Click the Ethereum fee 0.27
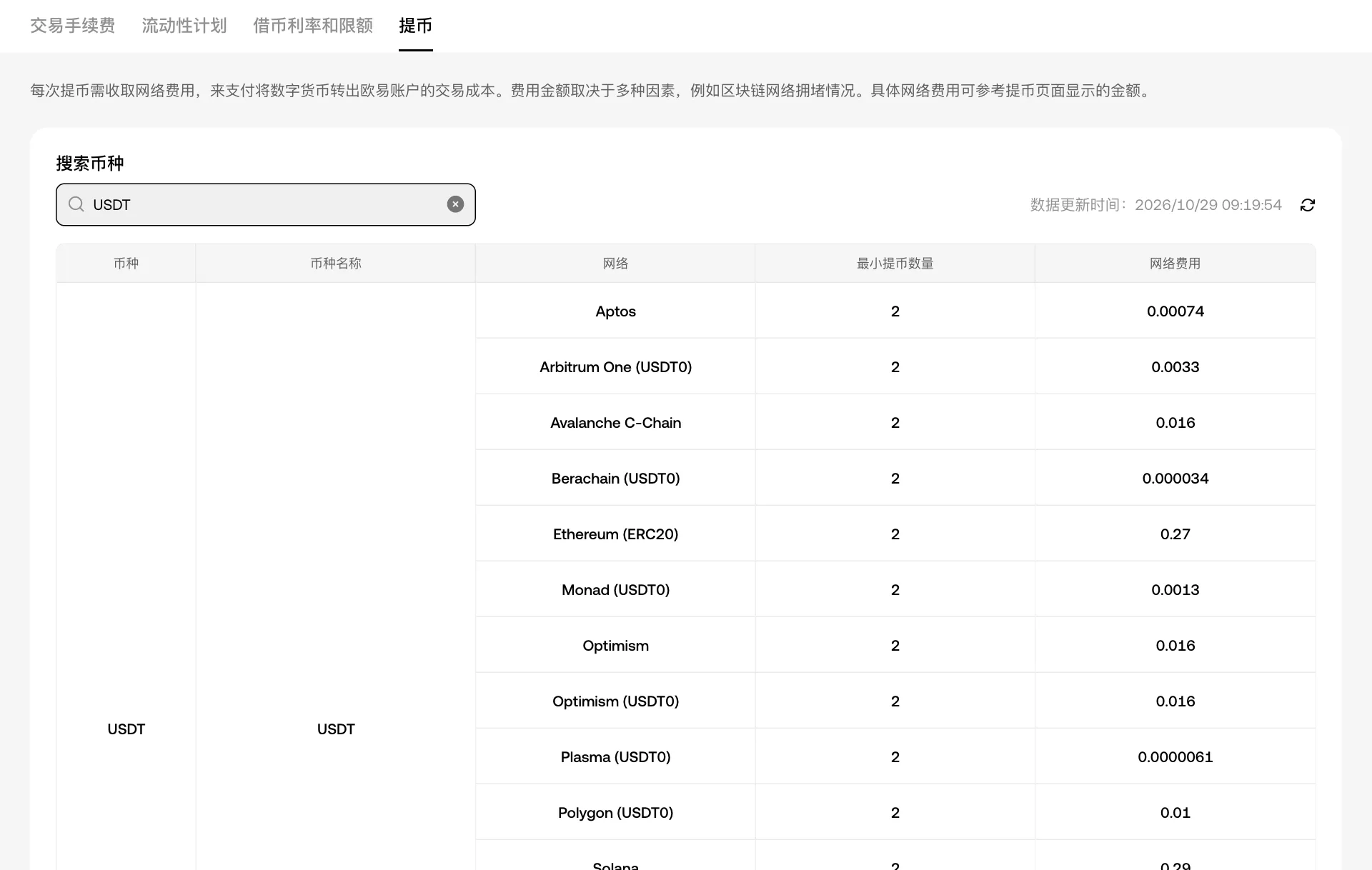The width and height of the screenshot is (1372, 870). [x=1175, y=534]
